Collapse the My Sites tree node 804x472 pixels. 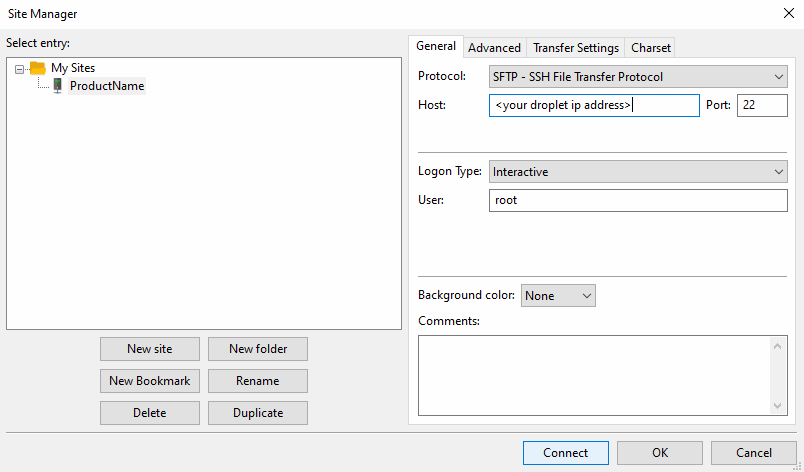tap(20, 69)
